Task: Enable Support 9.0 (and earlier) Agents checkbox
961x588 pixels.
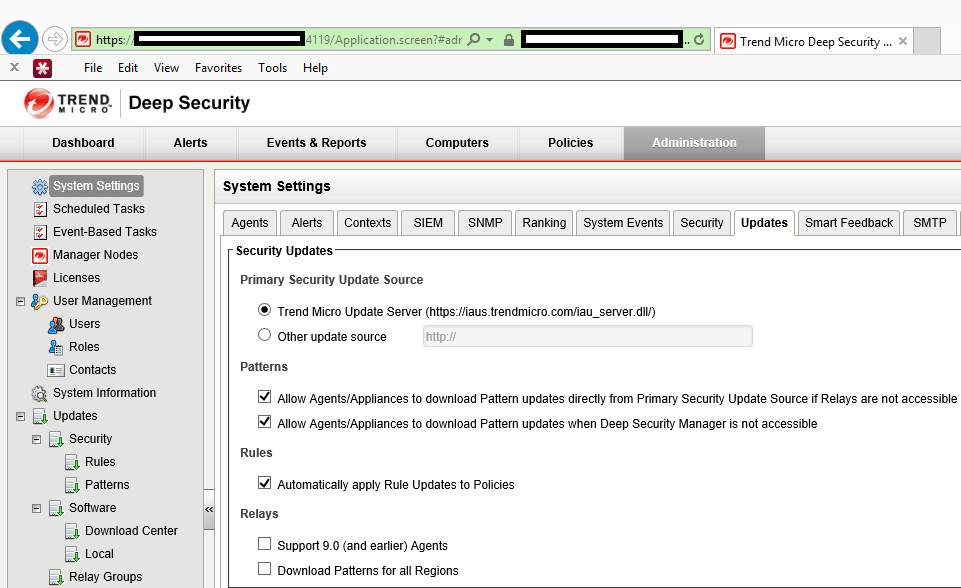Action: point(264,544)
